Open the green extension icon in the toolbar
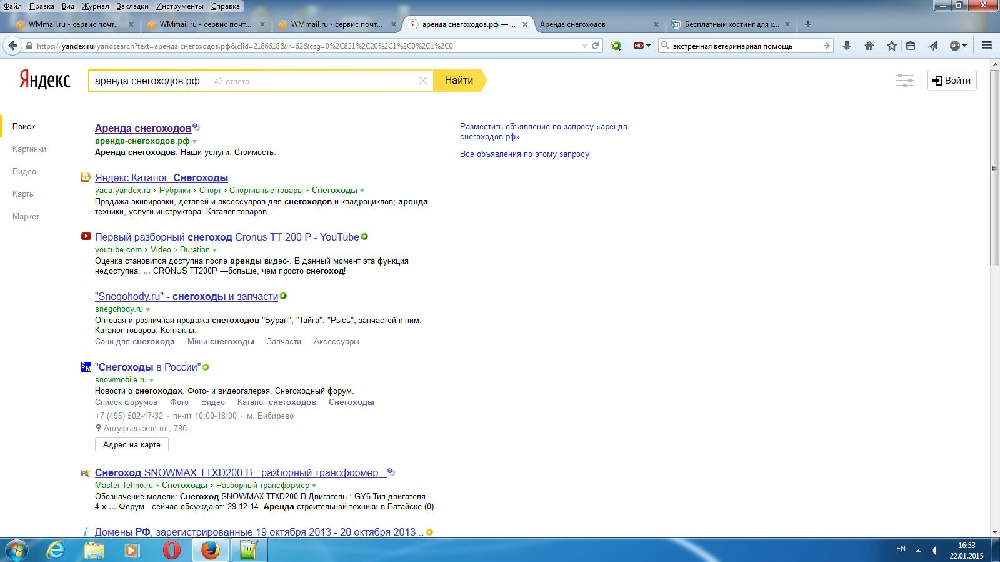This screenshot has height=562, width=1000. pos(616,46)
